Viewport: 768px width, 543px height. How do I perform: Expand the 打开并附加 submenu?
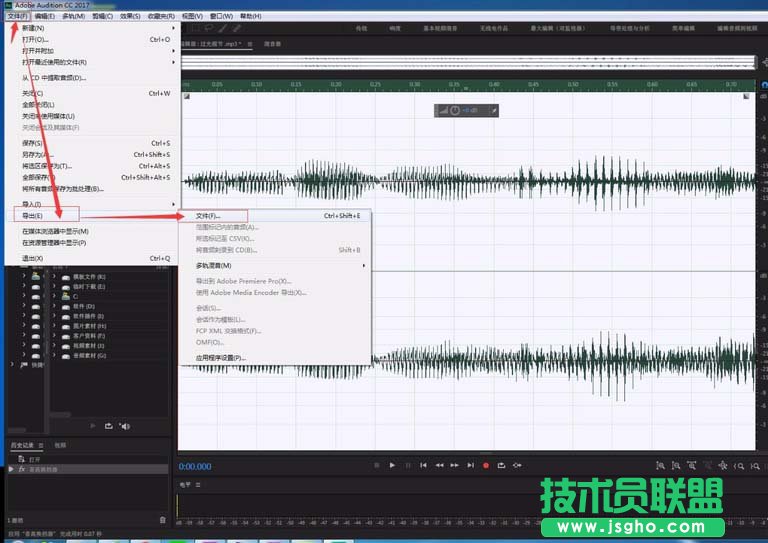[93, 51]
